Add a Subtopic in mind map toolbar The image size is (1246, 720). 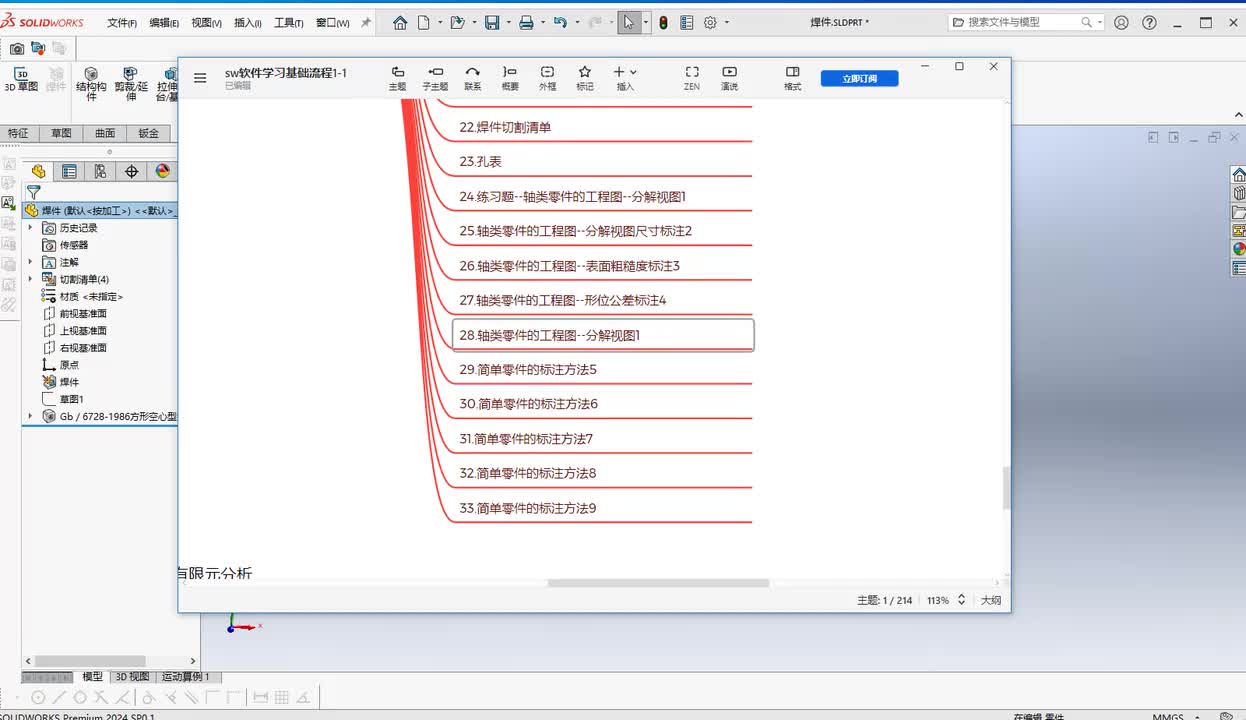[435, 78]
